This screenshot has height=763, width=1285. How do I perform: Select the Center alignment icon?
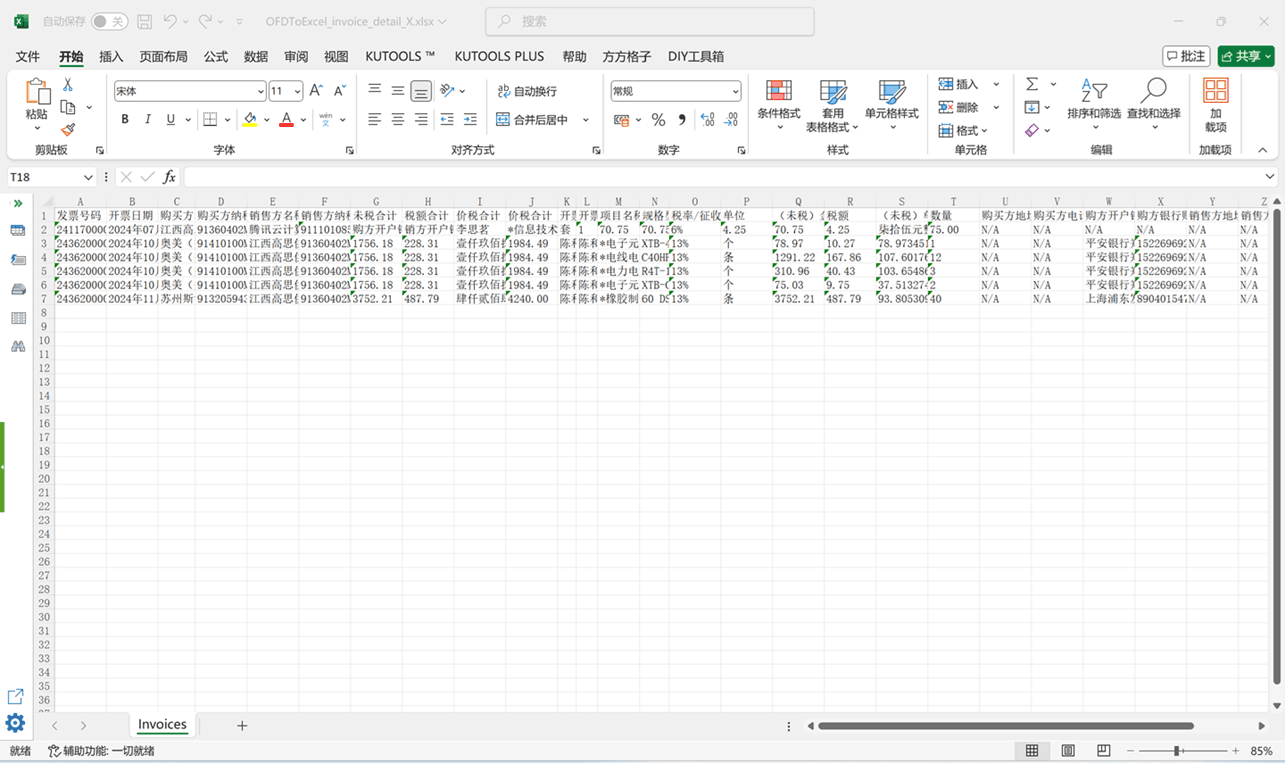click(398, 120)
